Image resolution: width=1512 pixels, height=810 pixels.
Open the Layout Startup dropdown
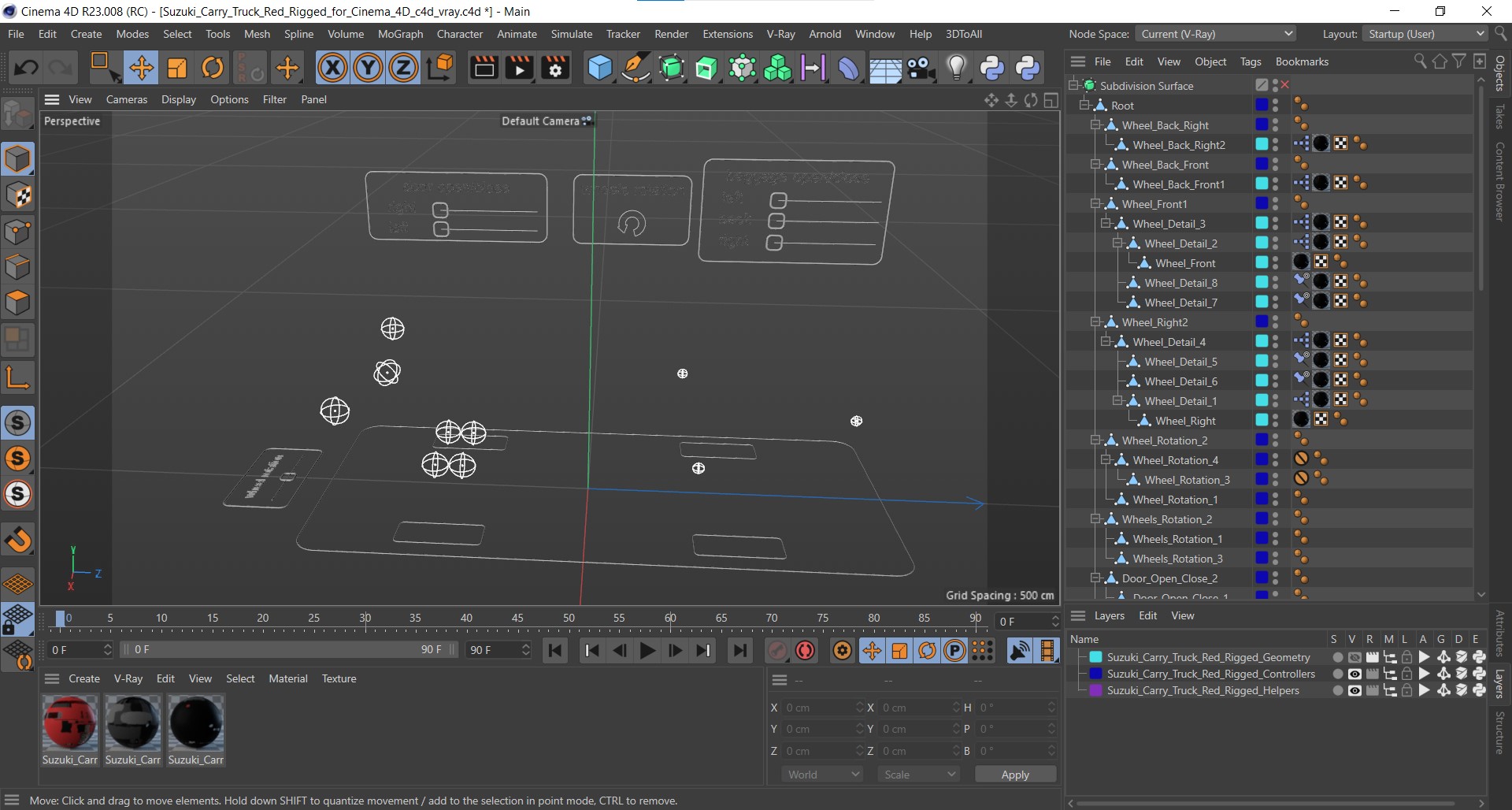1424,34
